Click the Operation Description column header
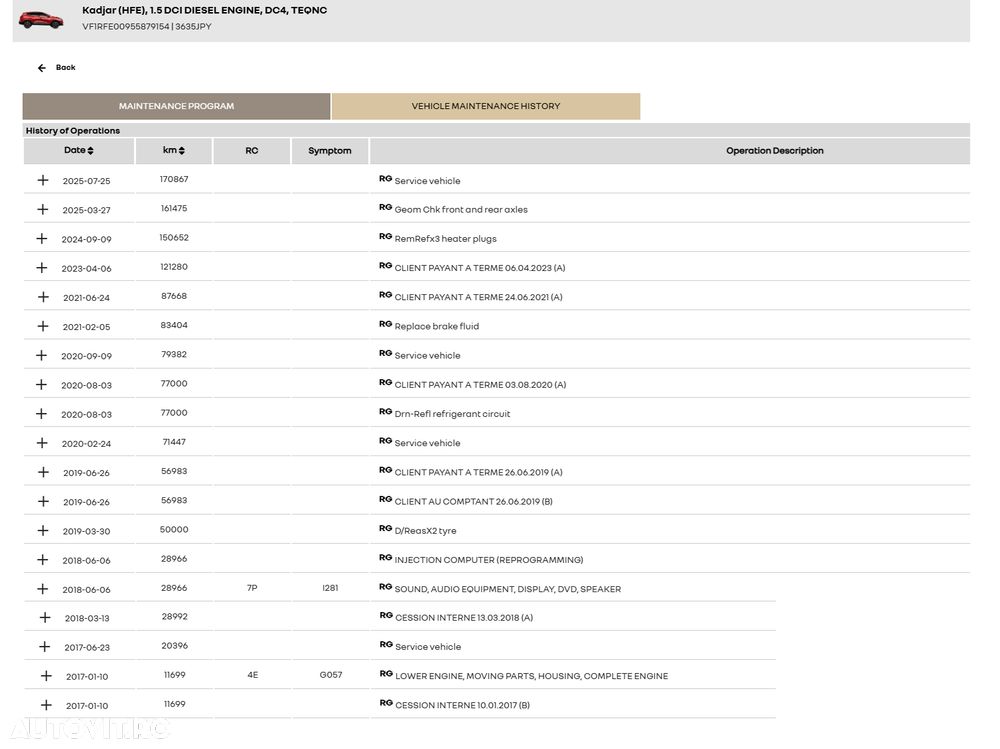The image size is (1000, 749). click(774, 151)
